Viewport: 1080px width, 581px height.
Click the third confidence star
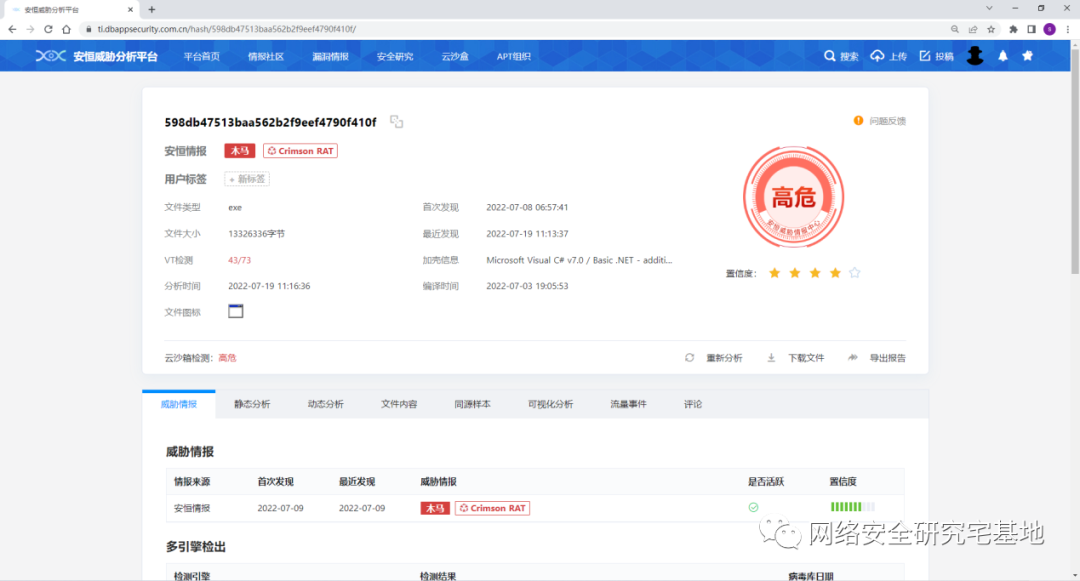(x=815, y=273)
